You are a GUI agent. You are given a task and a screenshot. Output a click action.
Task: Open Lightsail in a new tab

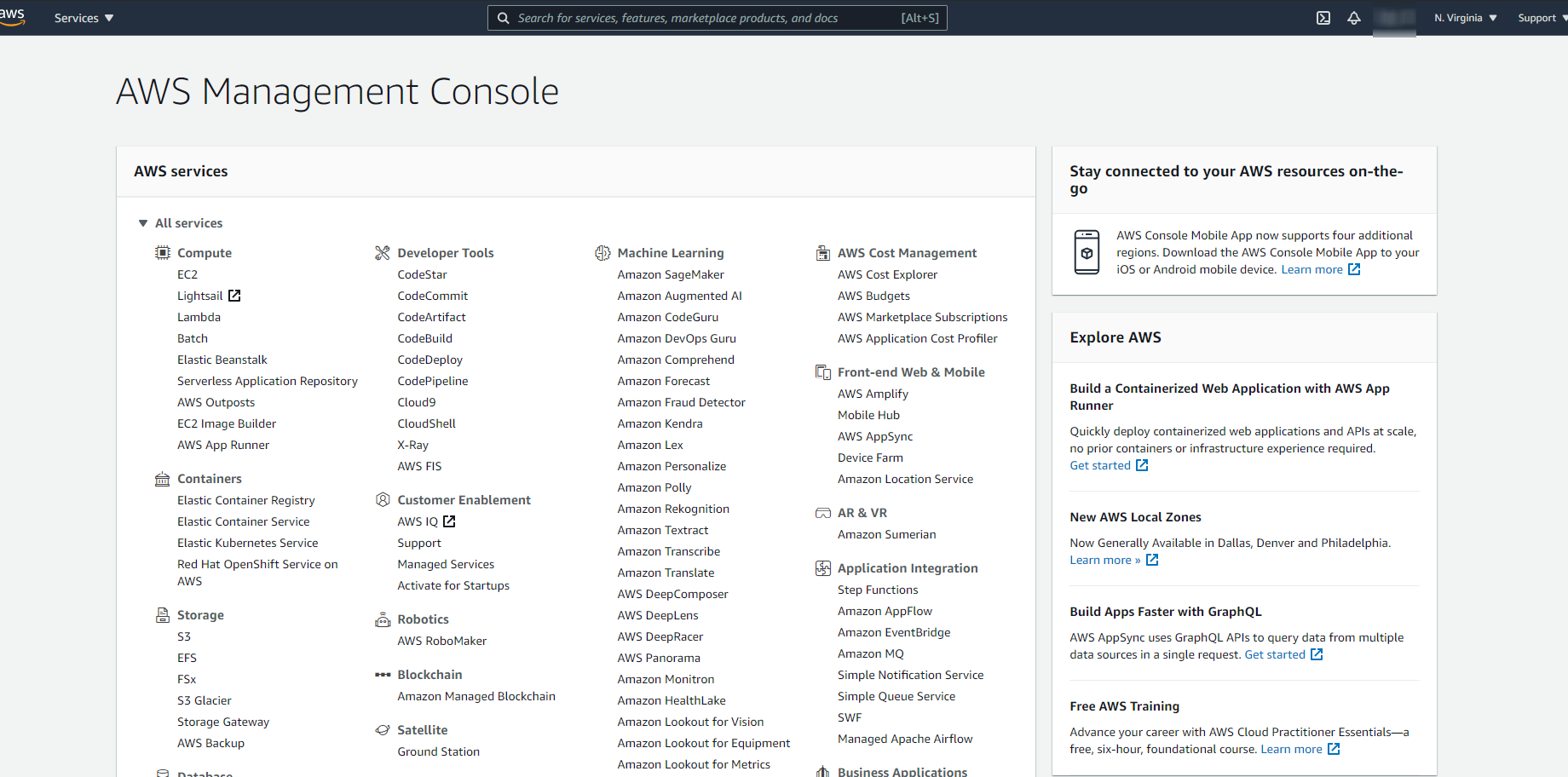point(201,296)
